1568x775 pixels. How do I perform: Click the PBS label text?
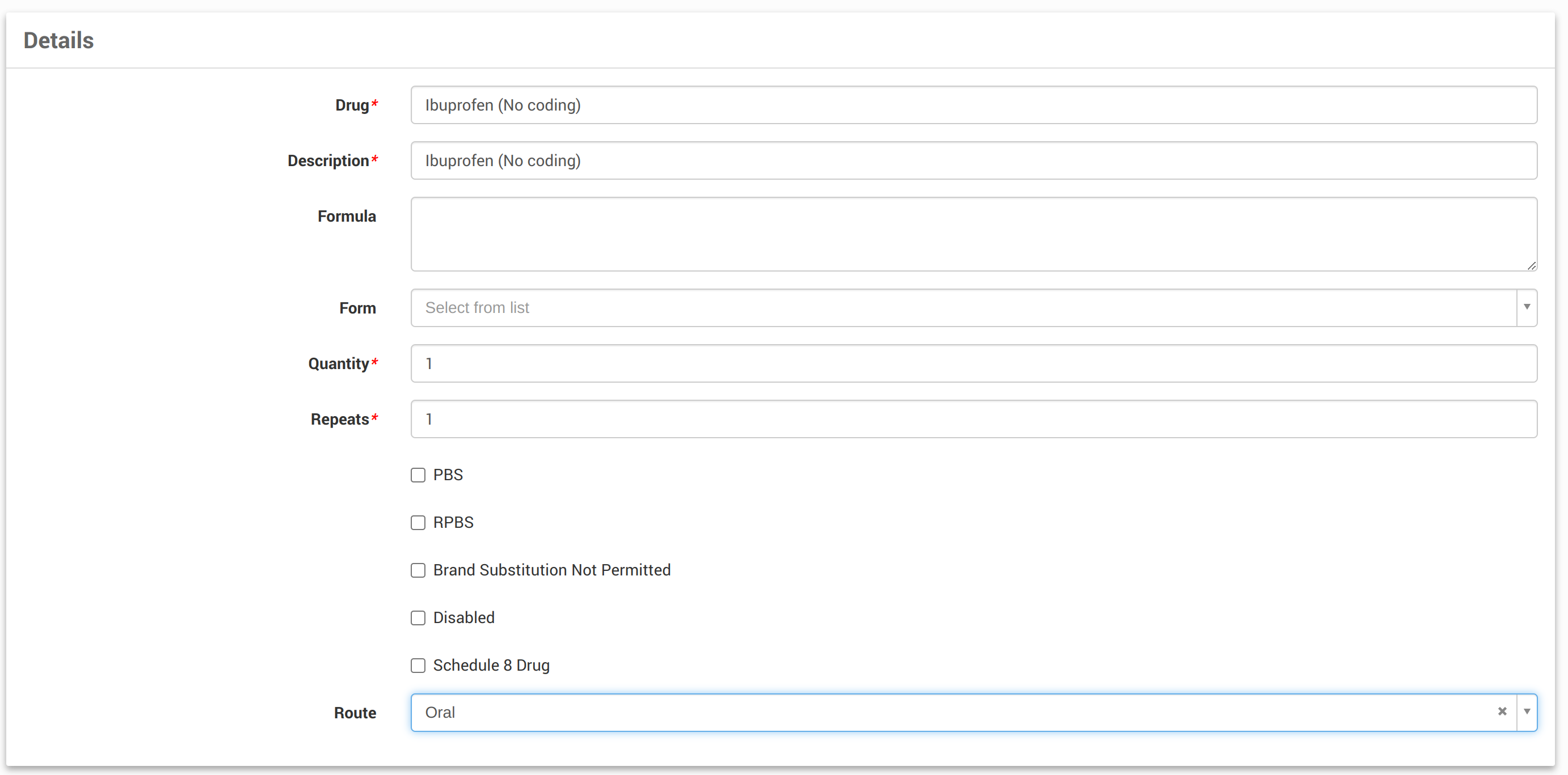(x=448, y=475)
